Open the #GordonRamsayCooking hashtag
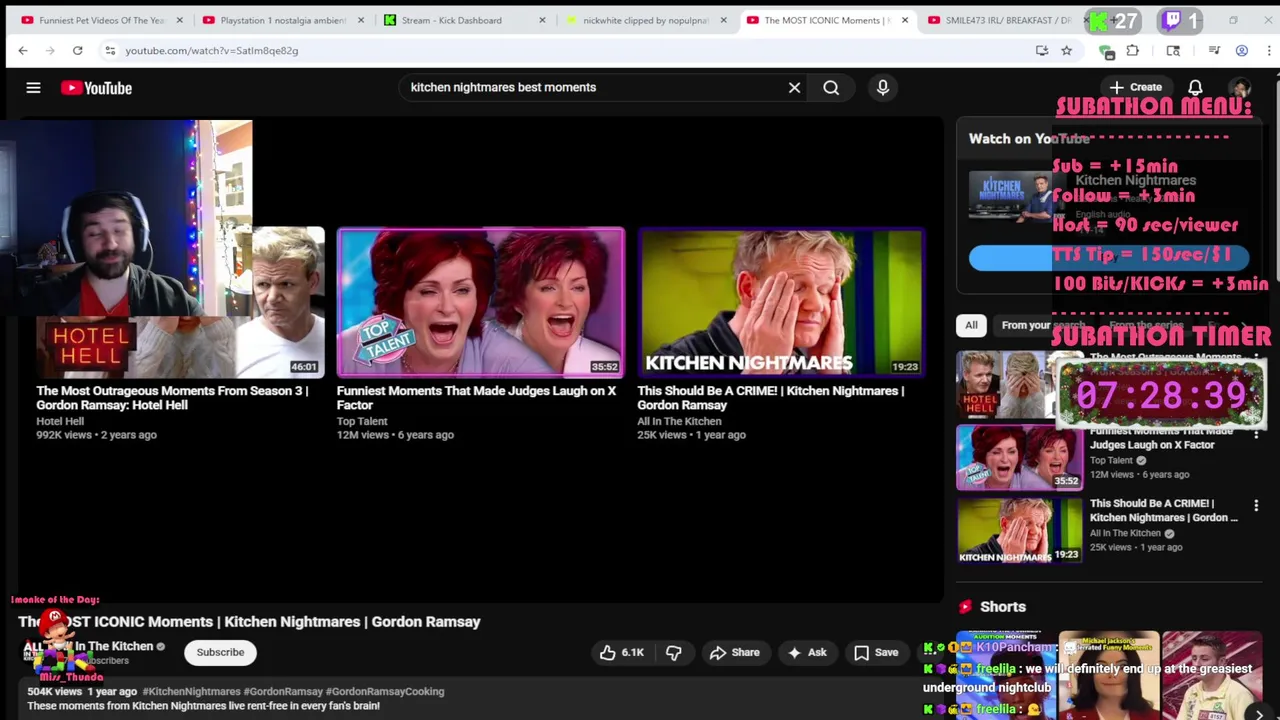Image resolution: width=1280 pixels, height=720 pixels. [x=385, y=691]
